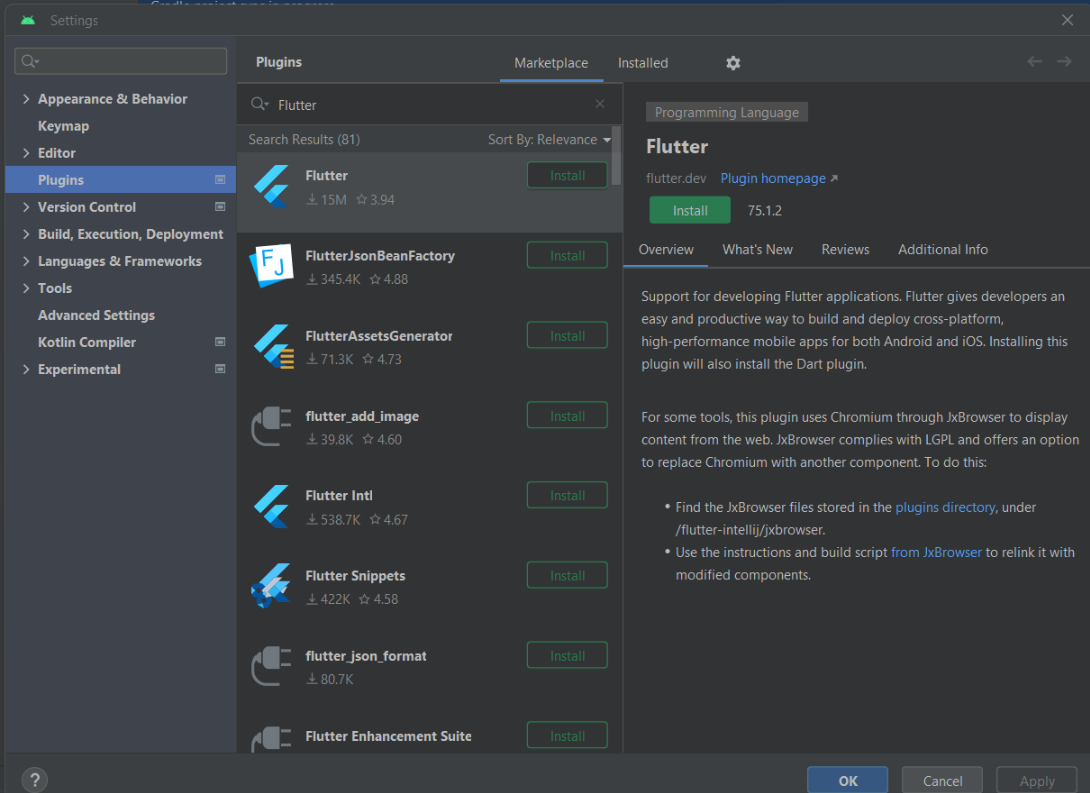Click the plugin list vertical scrollbar
This screenshot has width=1090, height=793.
(x=616, y=155)
